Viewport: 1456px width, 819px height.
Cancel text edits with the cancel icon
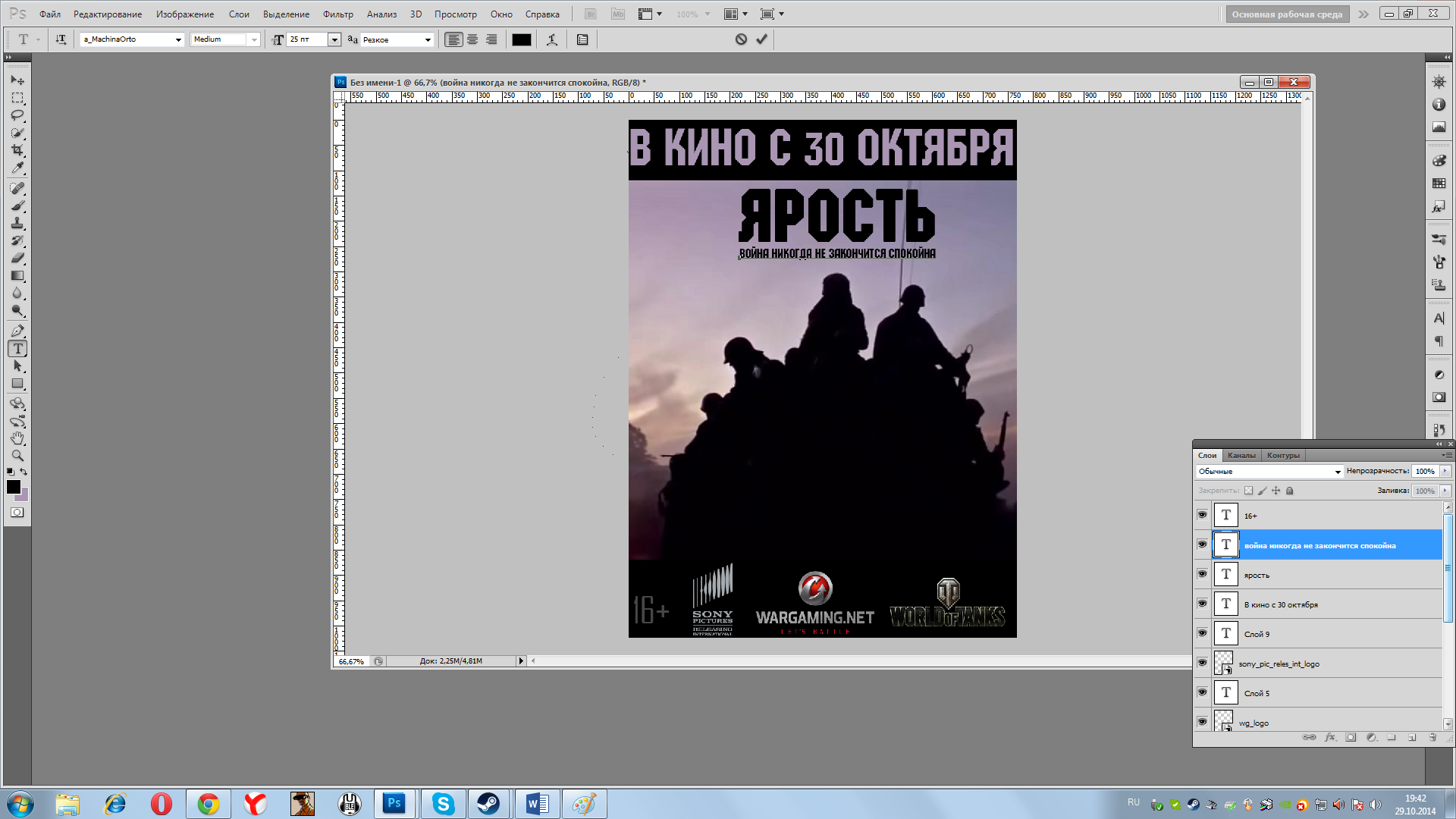pyautogui.click(x=741, y=39)
